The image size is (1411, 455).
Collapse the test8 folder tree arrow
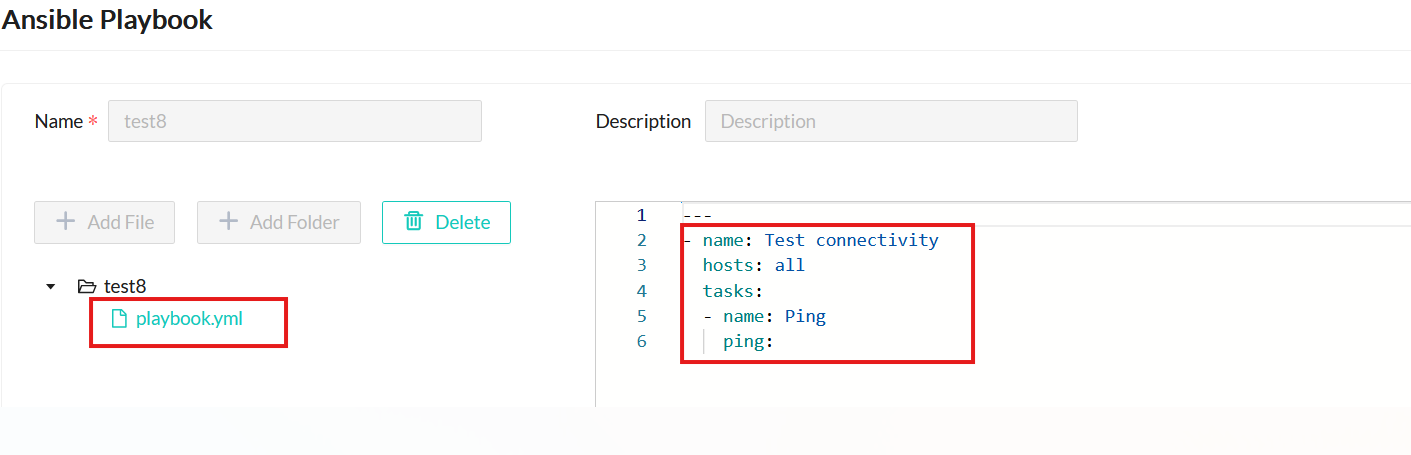click(x=51, y=287)
